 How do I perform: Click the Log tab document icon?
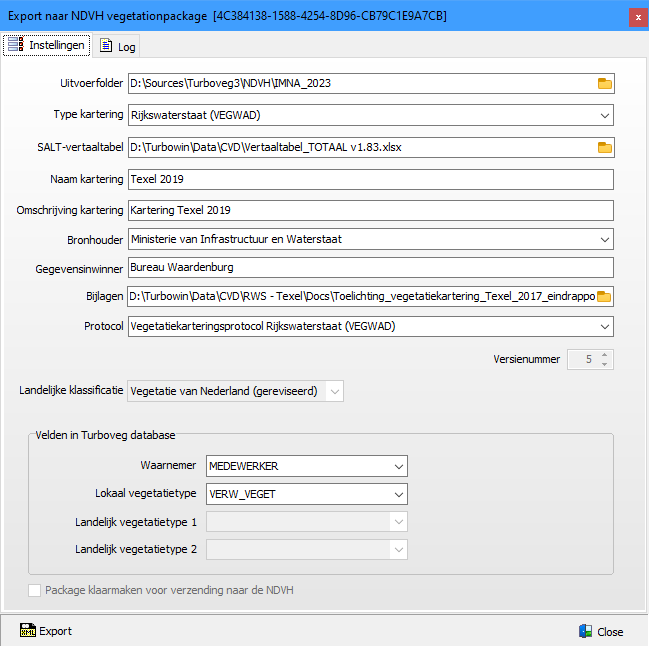coord(106,46)
